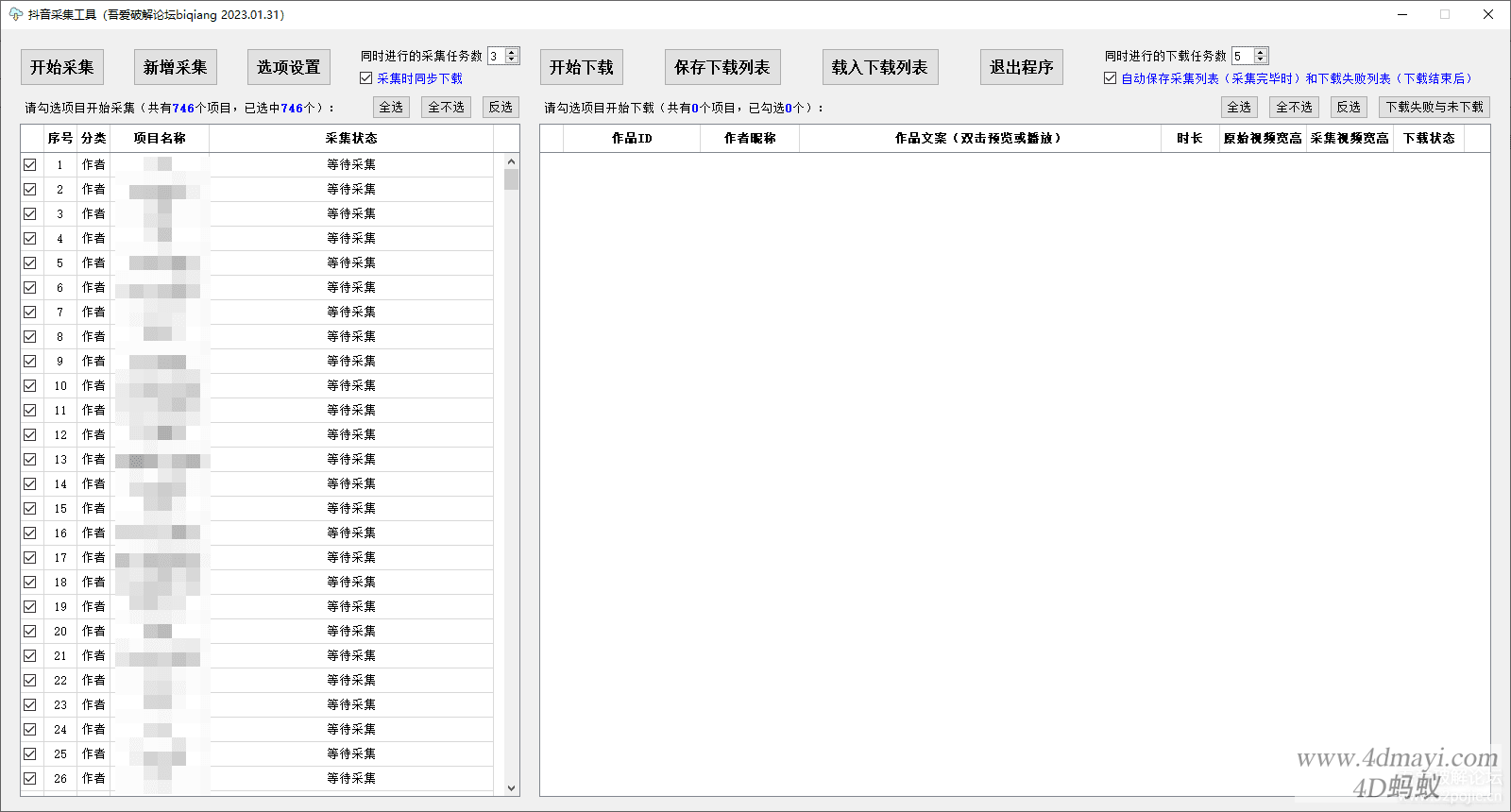Click 全不选 above the download list
The height and width of the screenshot is (812, 1511).
pos(1295,107)
